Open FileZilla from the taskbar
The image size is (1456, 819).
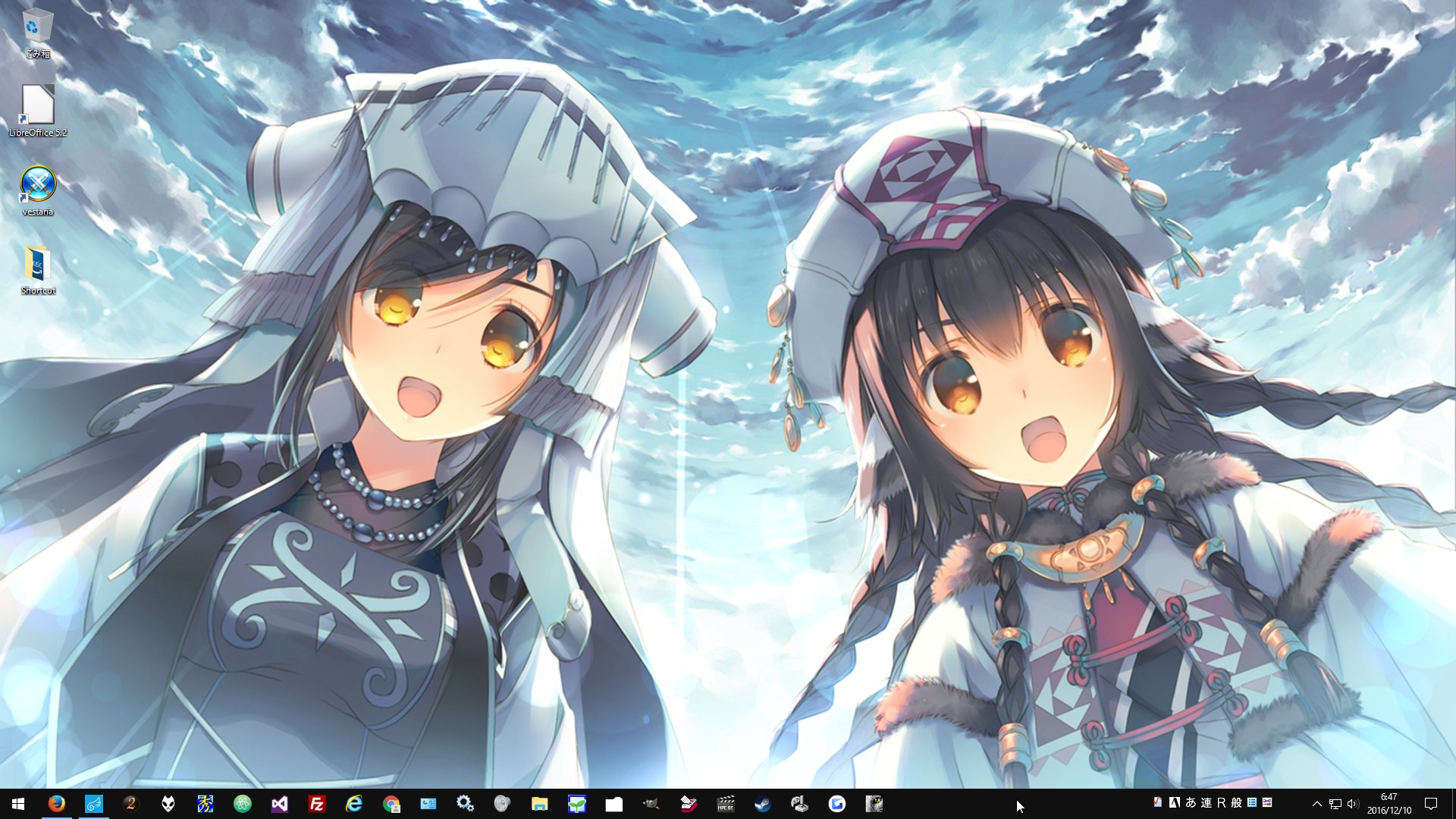coord(316,804)
